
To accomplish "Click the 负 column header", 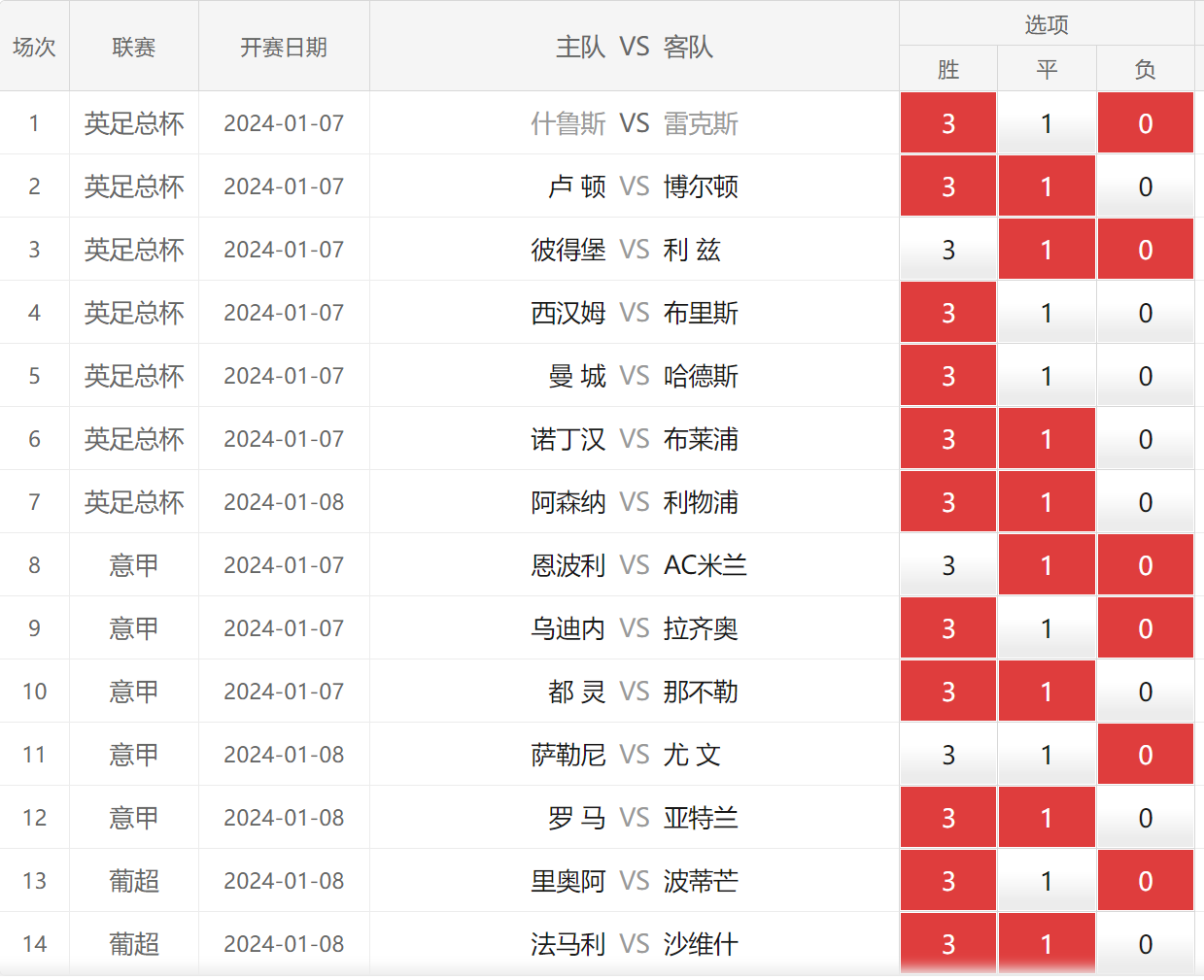I will [1146, 69].
